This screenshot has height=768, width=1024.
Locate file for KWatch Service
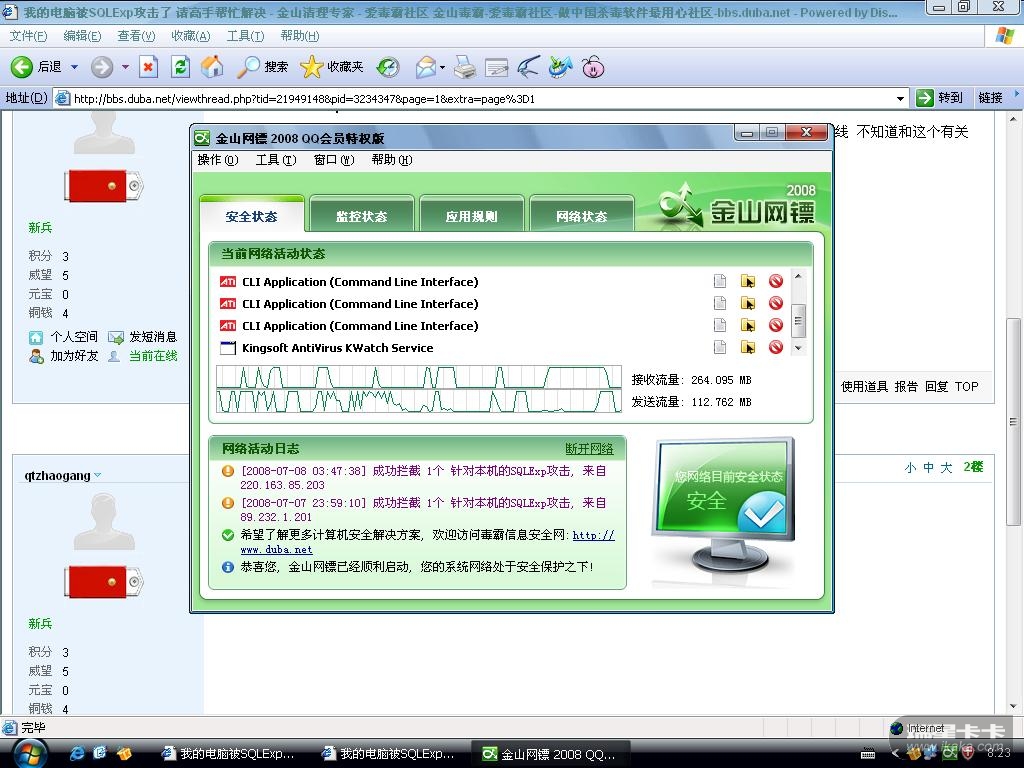click(748, 347)
